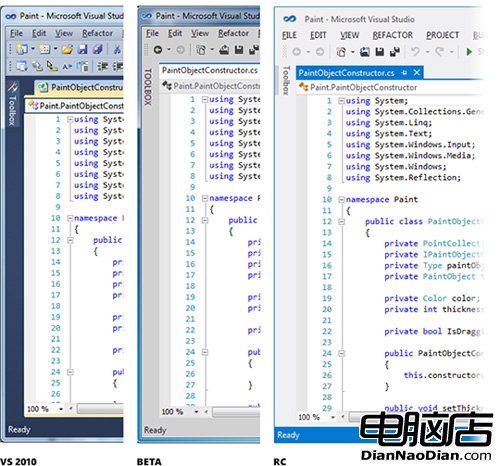
Task: Open 100 % zoom dropdown in BETA window
Action: [x=196, y=412]
